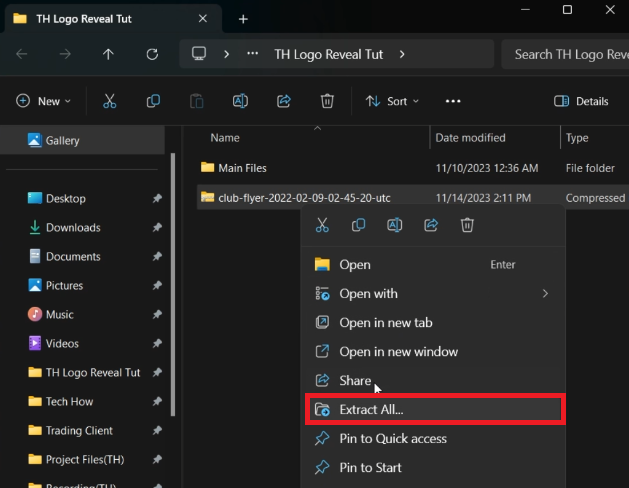The width and height of the screenshot is (629, 488).
Task: Click the Delete icon in the context menu
Action: (x=467, y=226)
